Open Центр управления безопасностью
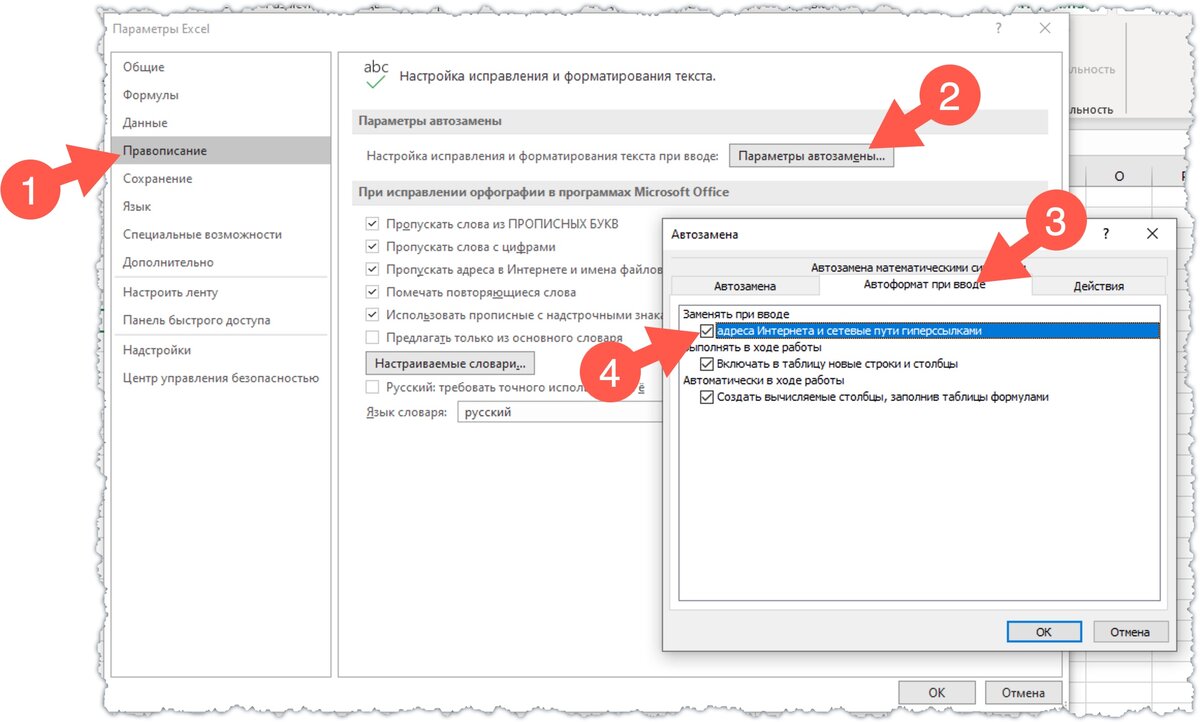The width and height of the screenshot is (1200, 722). tap(220, 378)
